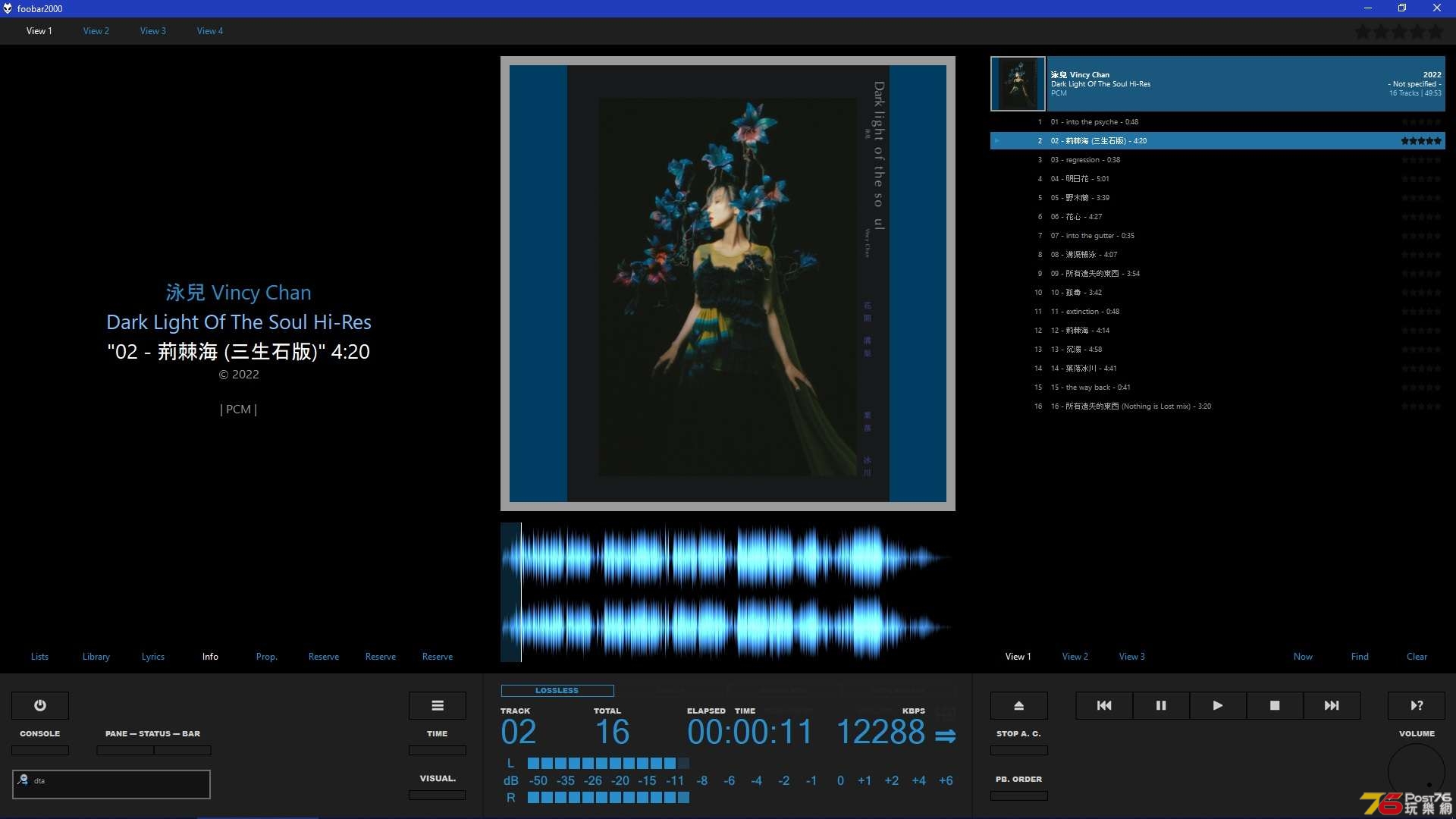Screen dimensions: 1456x819
Task: Switch to View 3 top tab
Action: point(153,31)
